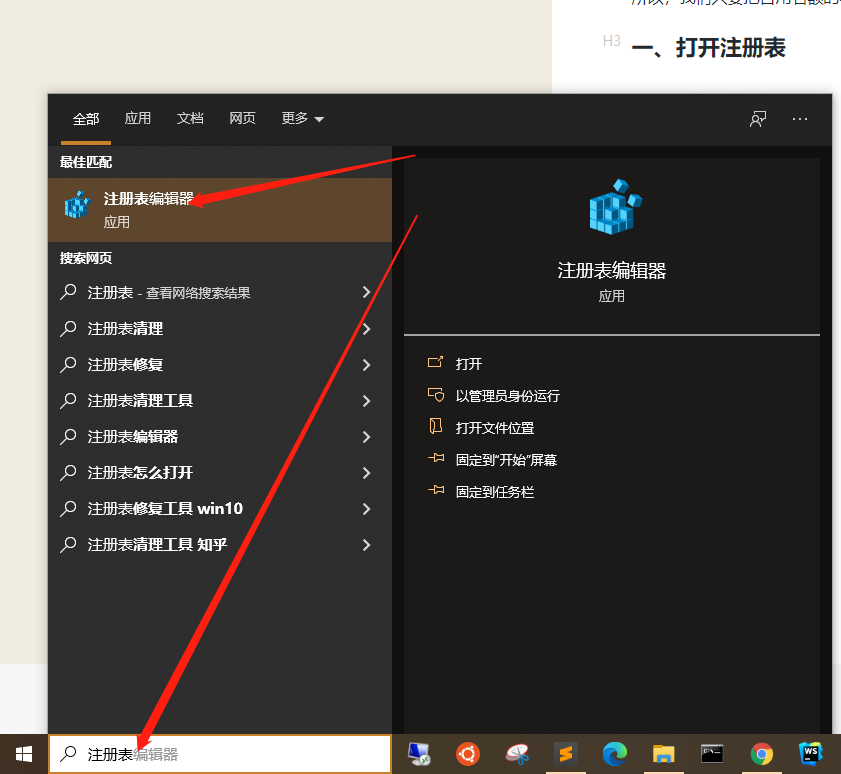
Task: Click the magnifier icon beside 注册表清理
Action: point(68,328)
